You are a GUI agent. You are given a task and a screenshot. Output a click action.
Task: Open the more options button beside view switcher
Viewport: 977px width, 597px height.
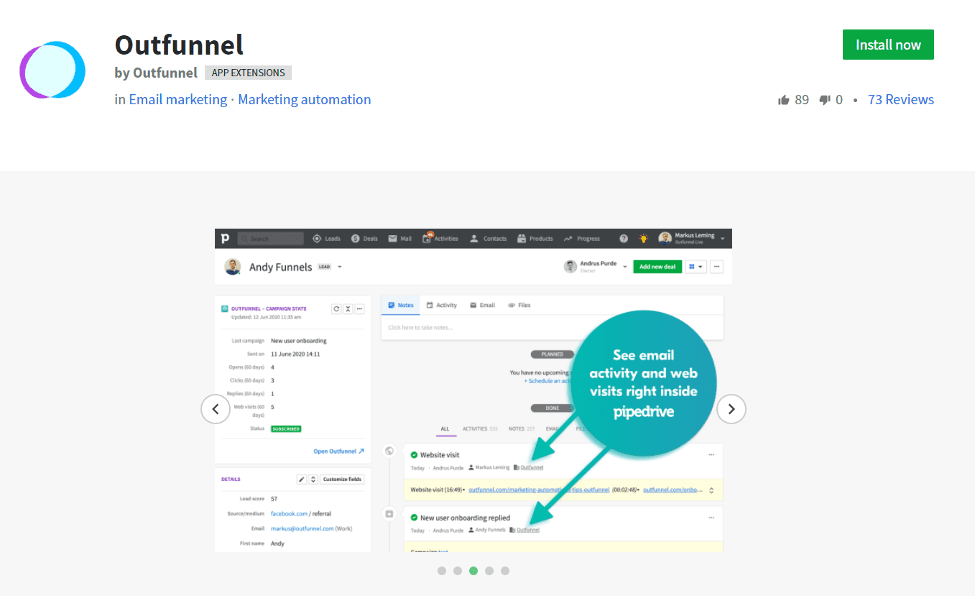(x=717, y=267)
